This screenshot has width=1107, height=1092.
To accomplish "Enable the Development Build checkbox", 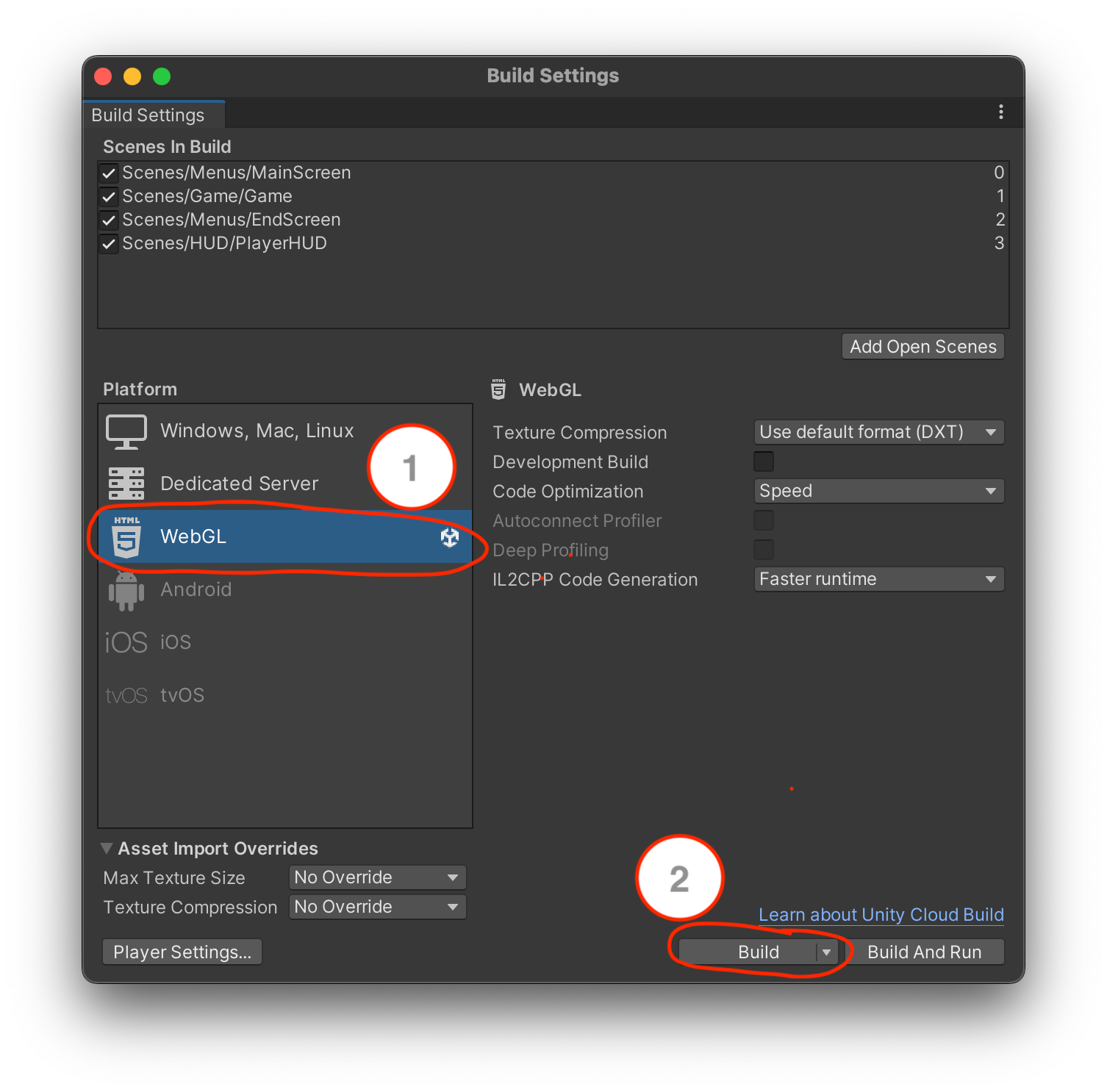I will click(x=764, y=461).
